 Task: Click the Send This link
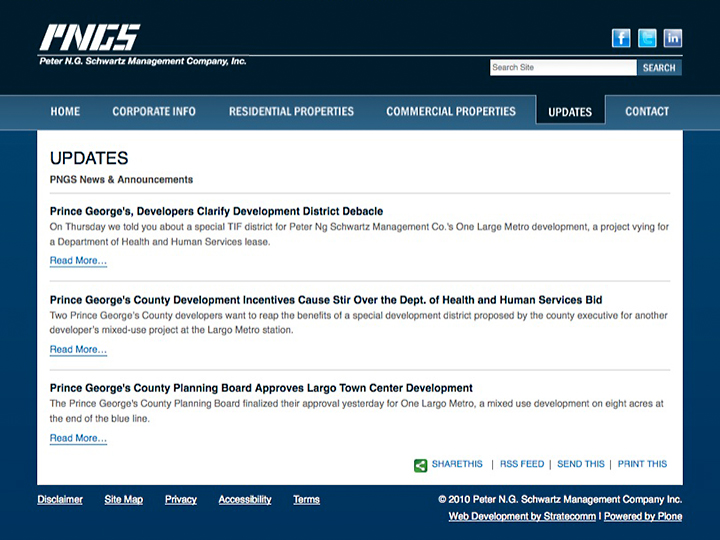[x=581, y=464]
